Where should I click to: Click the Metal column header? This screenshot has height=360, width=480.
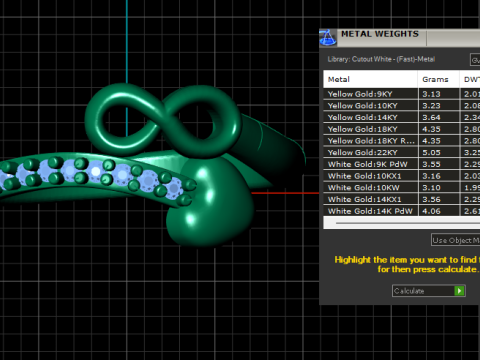[370, 79]
